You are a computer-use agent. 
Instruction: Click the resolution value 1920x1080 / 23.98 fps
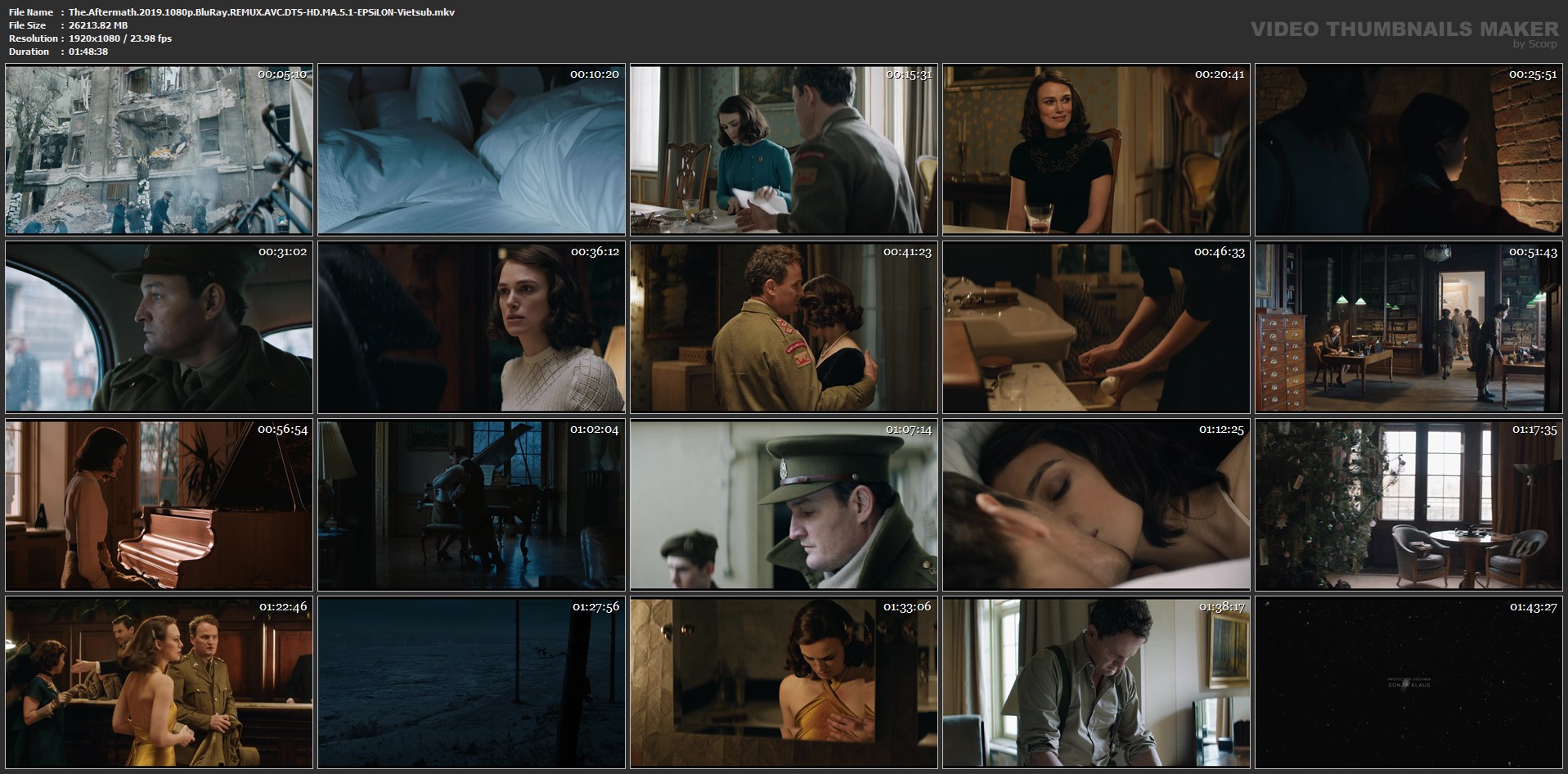click(x=120, y=38)
